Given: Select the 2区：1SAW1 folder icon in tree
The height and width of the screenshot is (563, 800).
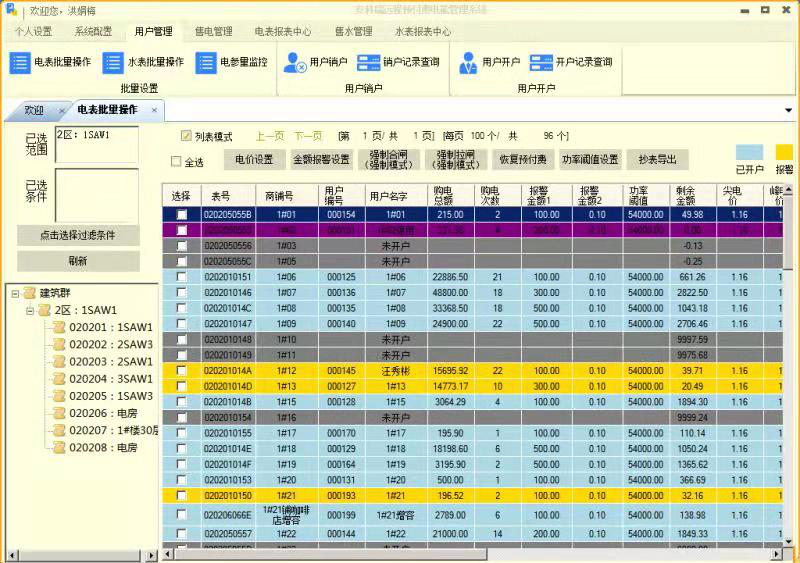Looking at the screenshot, I should [x=45, y=310].
